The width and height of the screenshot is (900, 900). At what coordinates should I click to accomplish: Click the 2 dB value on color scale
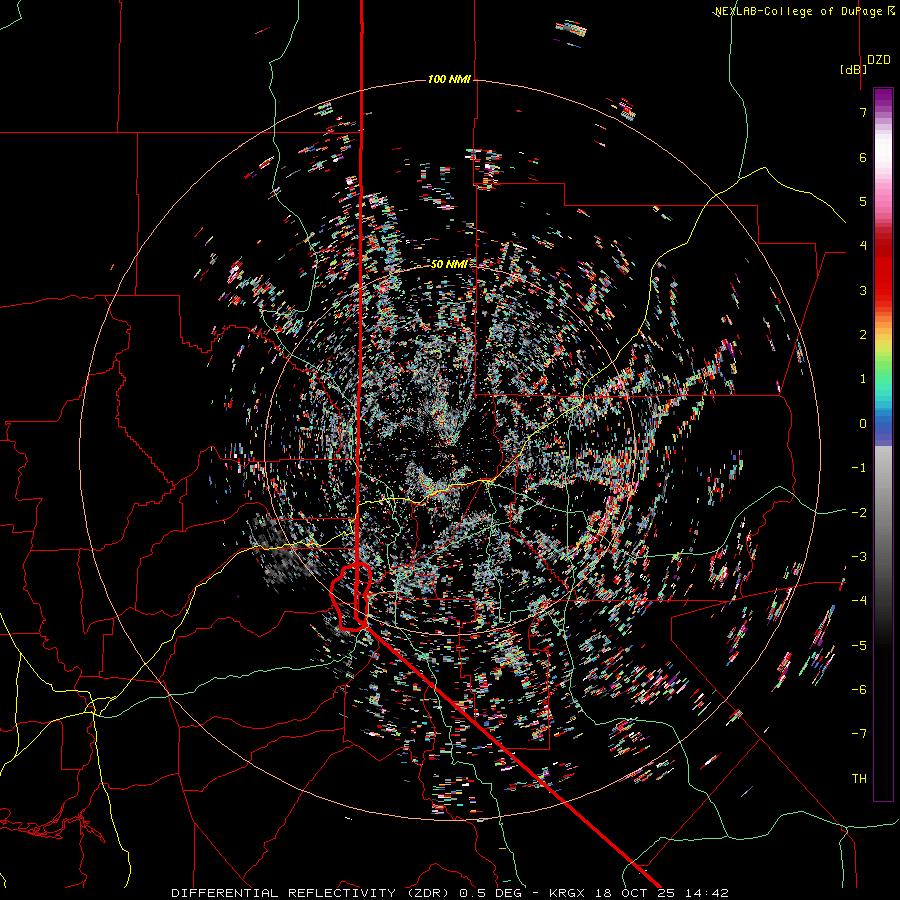[863, 335]
